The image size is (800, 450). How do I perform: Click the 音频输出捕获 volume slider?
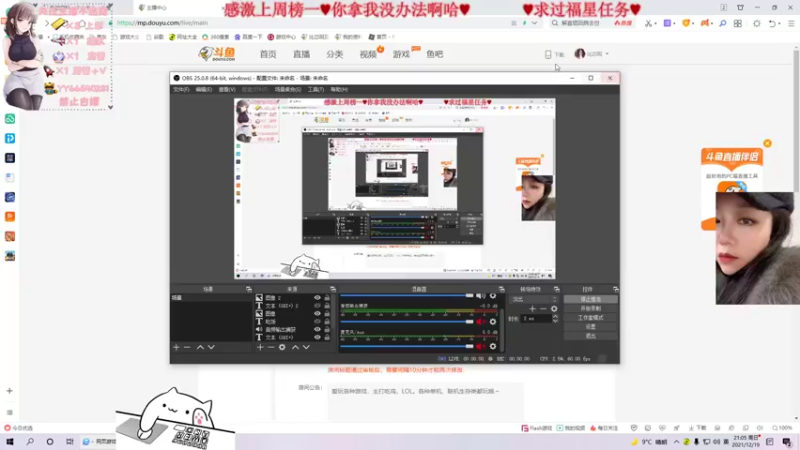pyautogui.click(x=407, y=321)
